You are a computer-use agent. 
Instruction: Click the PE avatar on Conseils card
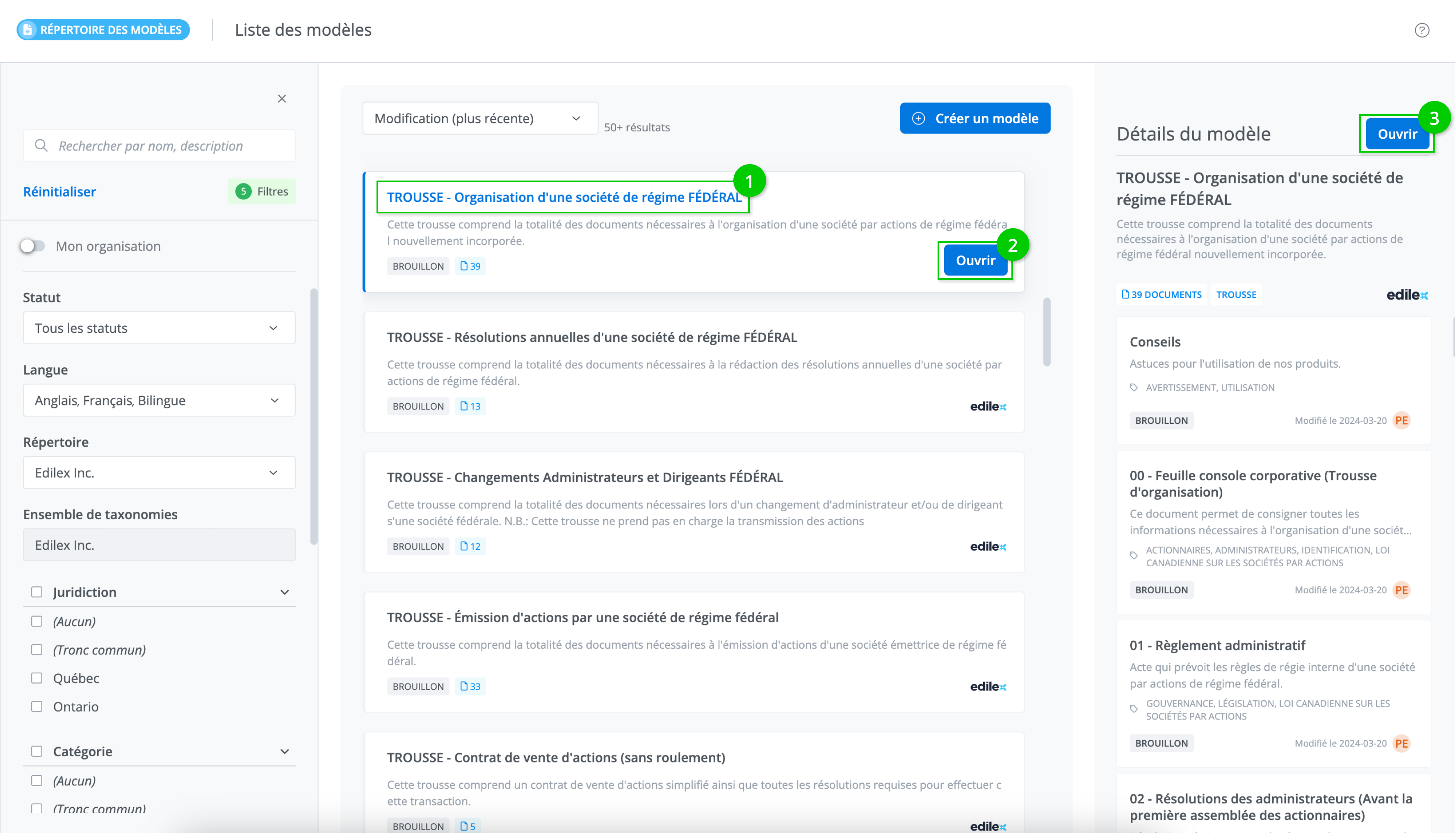pos(1401,421)
